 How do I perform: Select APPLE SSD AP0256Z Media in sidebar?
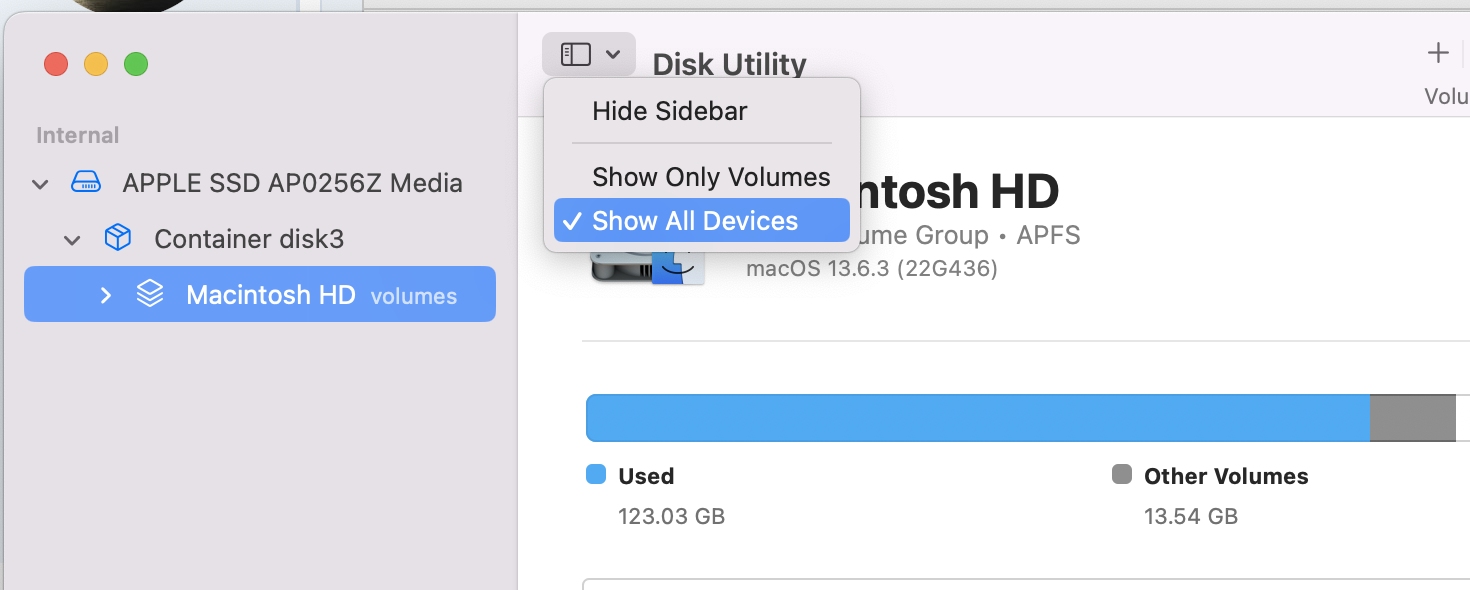click(292, 183)
